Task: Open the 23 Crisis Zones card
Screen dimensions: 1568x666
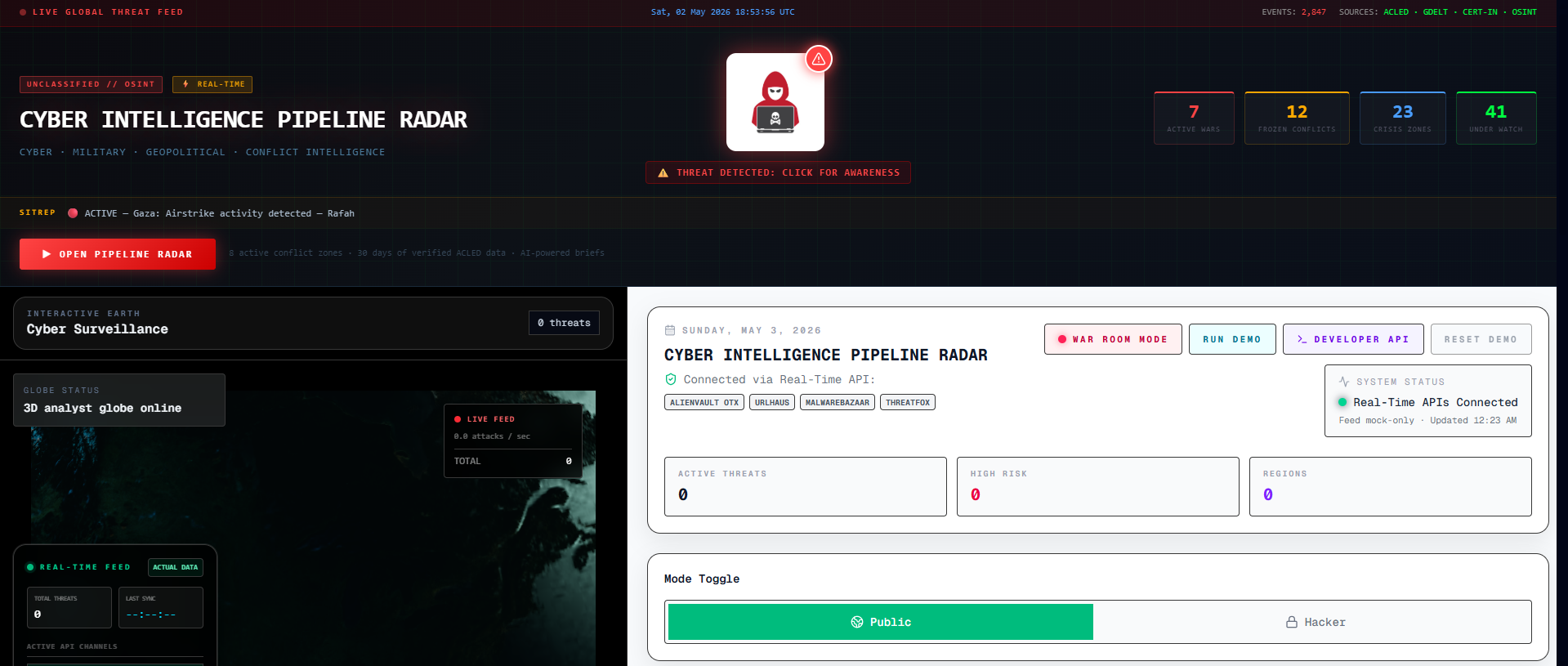Action: click(x=1403, y=118)
